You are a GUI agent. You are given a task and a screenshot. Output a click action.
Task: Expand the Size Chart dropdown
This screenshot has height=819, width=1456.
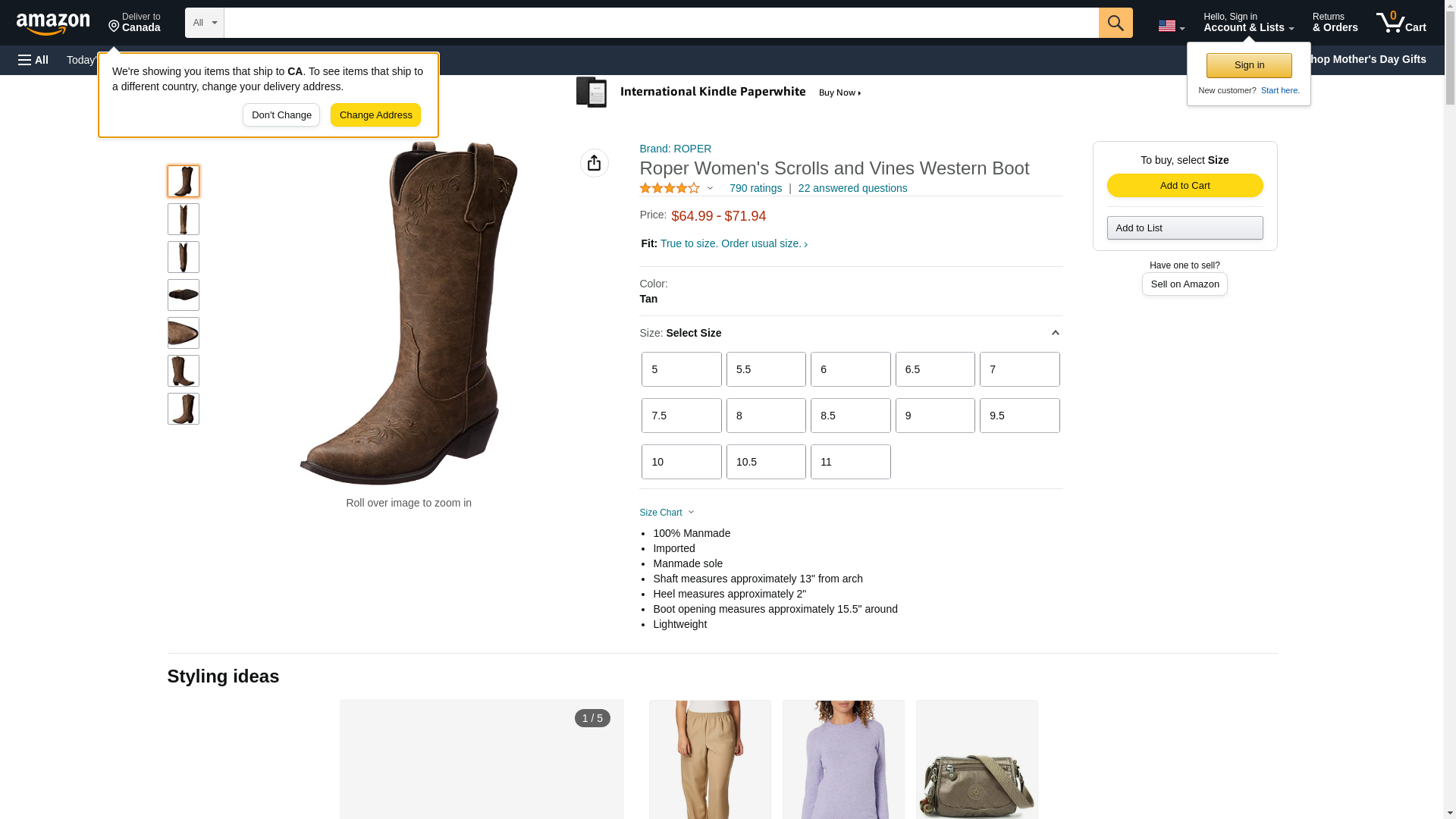click(x=667, y=513)
